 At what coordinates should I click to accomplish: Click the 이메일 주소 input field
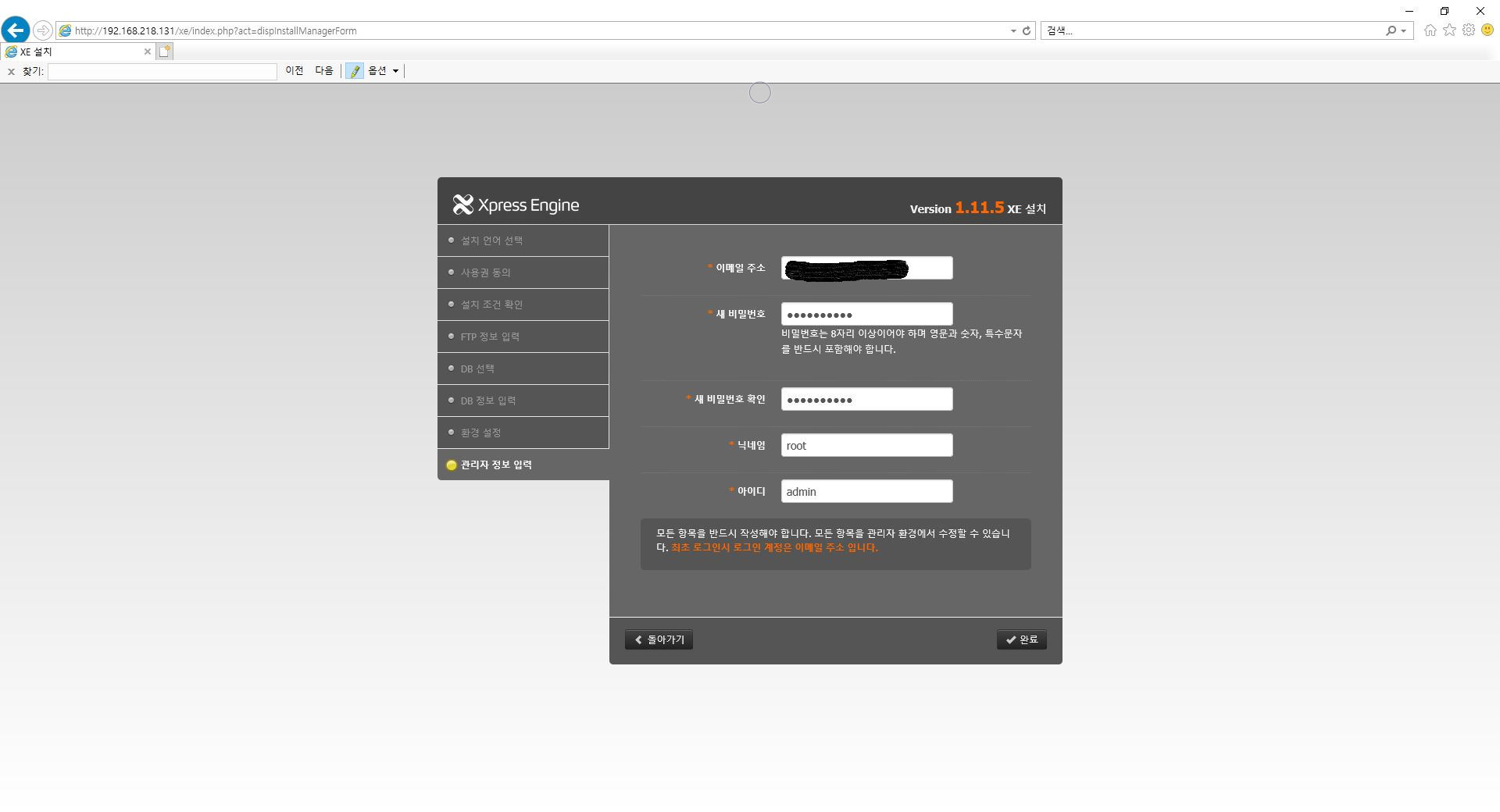click(x=866, y=268)
